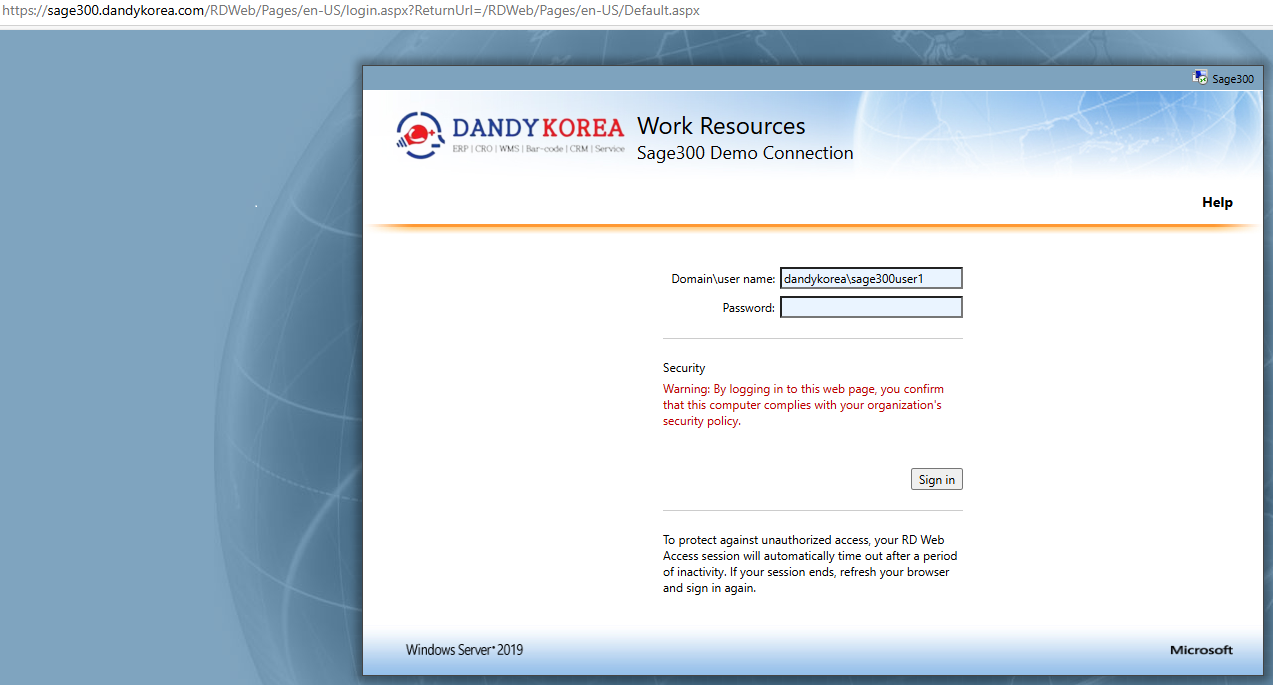Click the Windows Server 2019 footer text
The image size is (1273, 685).
point(464,650)
